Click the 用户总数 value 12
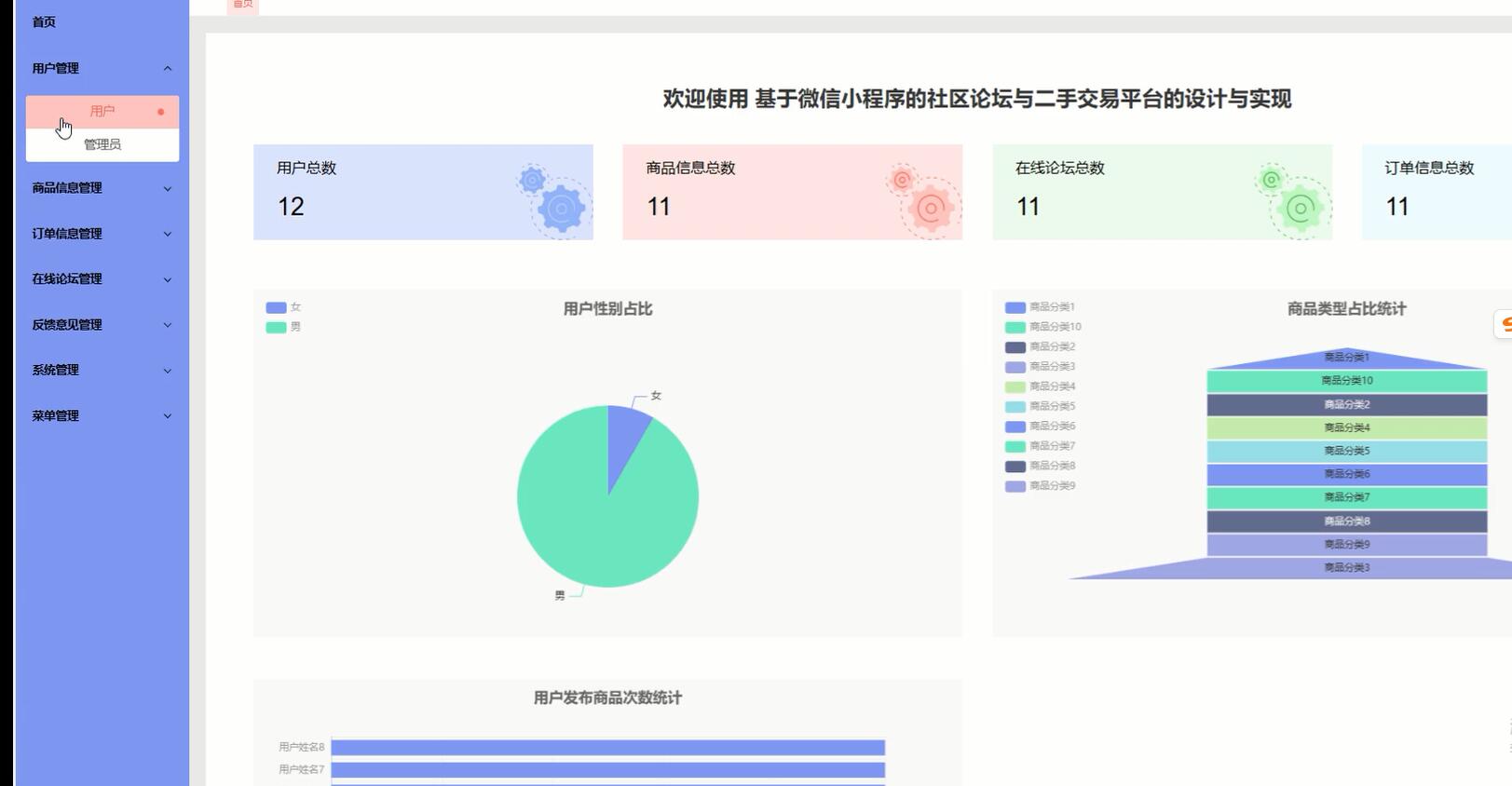1512x786 pixels. [291, 207]
